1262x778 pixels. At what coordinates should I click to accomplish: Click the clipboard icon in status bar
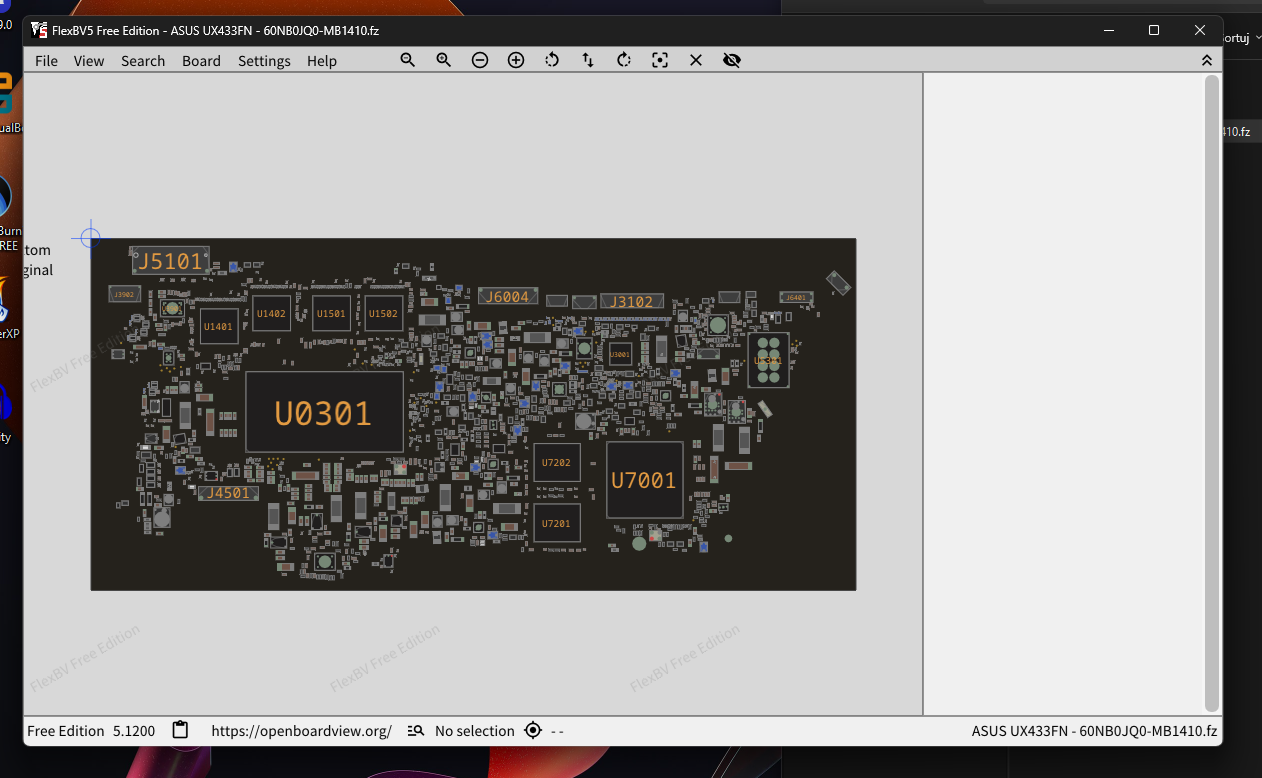[x=180, y=730]
